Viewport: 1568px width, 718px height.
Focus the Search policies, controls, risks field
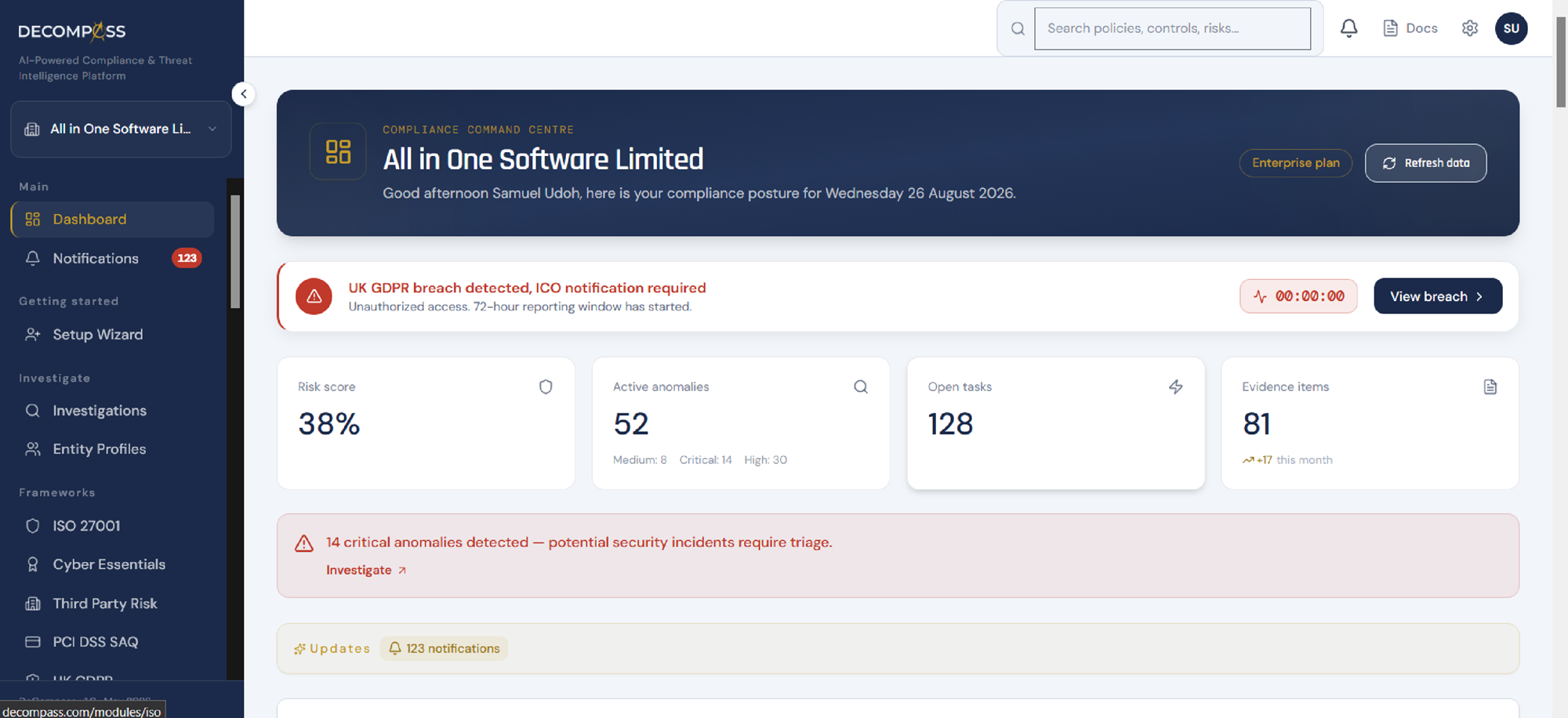1172,29
